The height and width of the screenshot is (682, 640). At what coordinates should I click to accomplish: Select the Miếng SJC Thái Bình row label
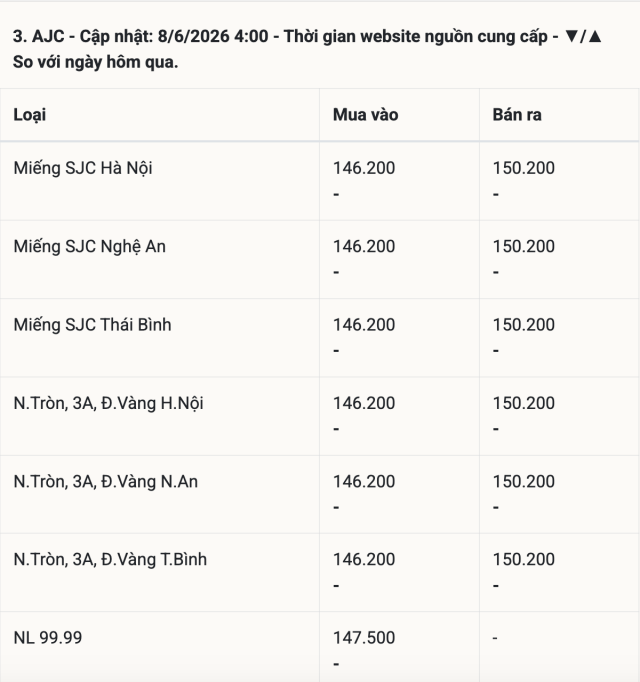(x=92, y=325)
